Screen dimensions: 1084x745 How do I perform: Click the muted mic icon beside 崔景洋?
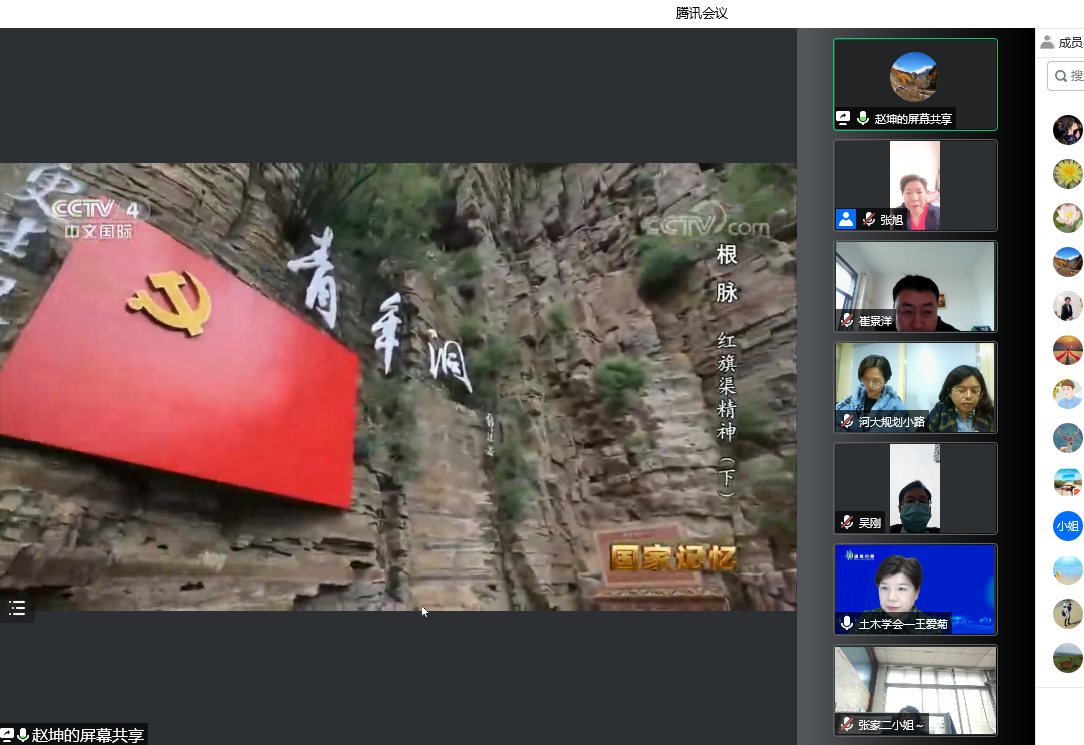[847, 320]
